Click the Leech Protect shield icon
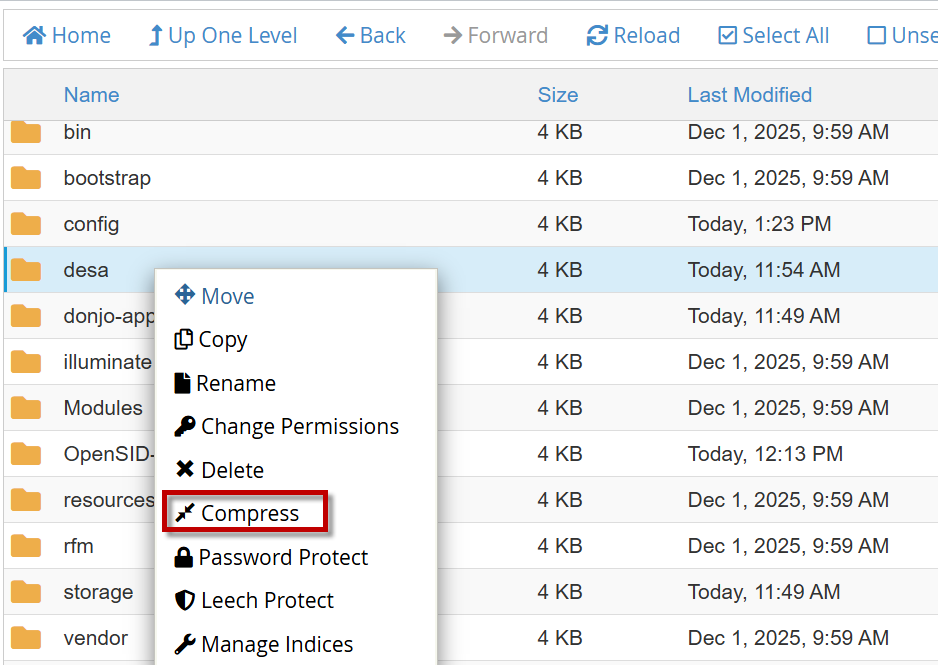The width and height of the screenshot is (938, 665). pos(184,600)
